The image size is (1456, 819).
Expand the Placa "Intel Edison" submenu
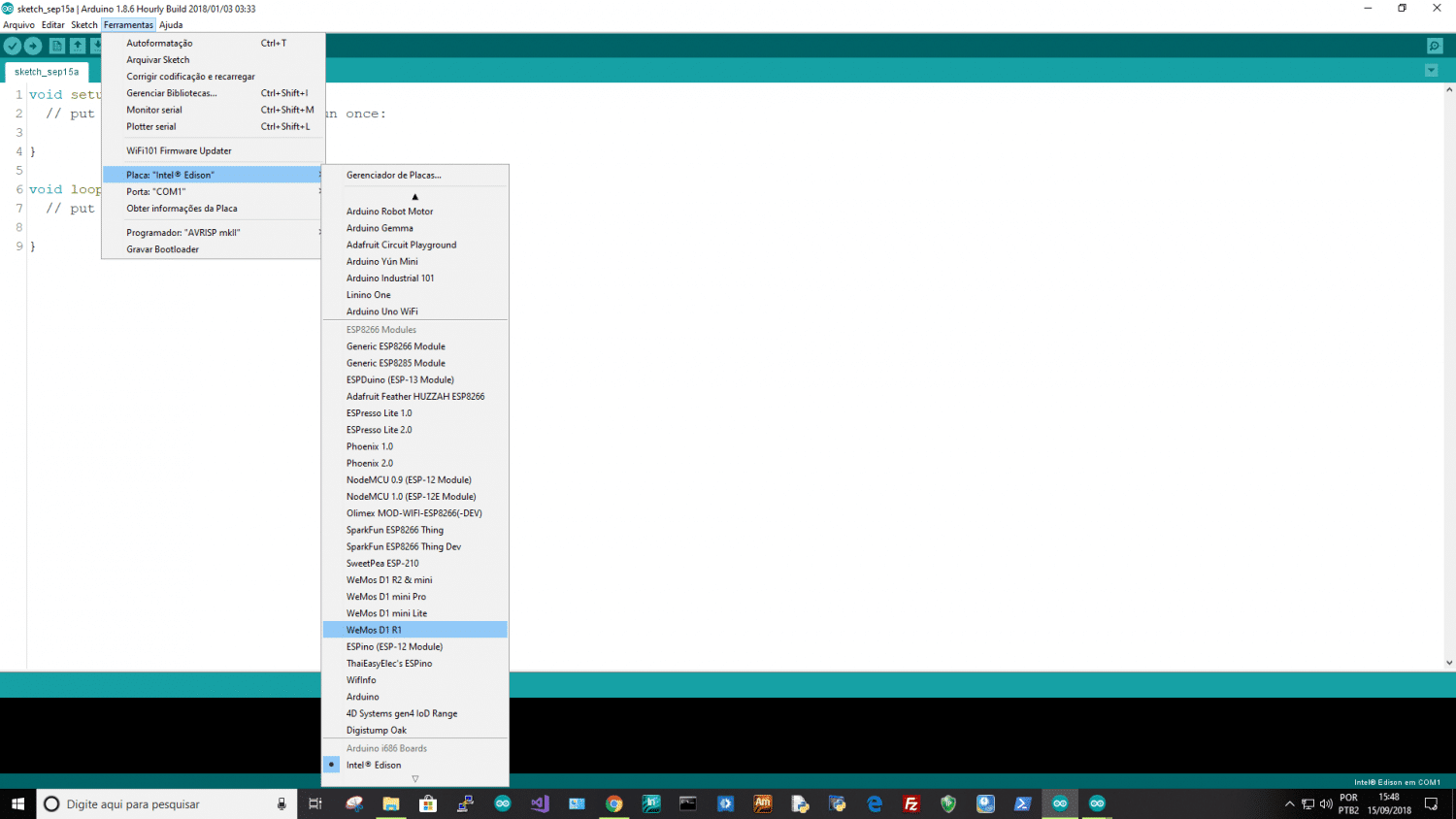(212, 175)
